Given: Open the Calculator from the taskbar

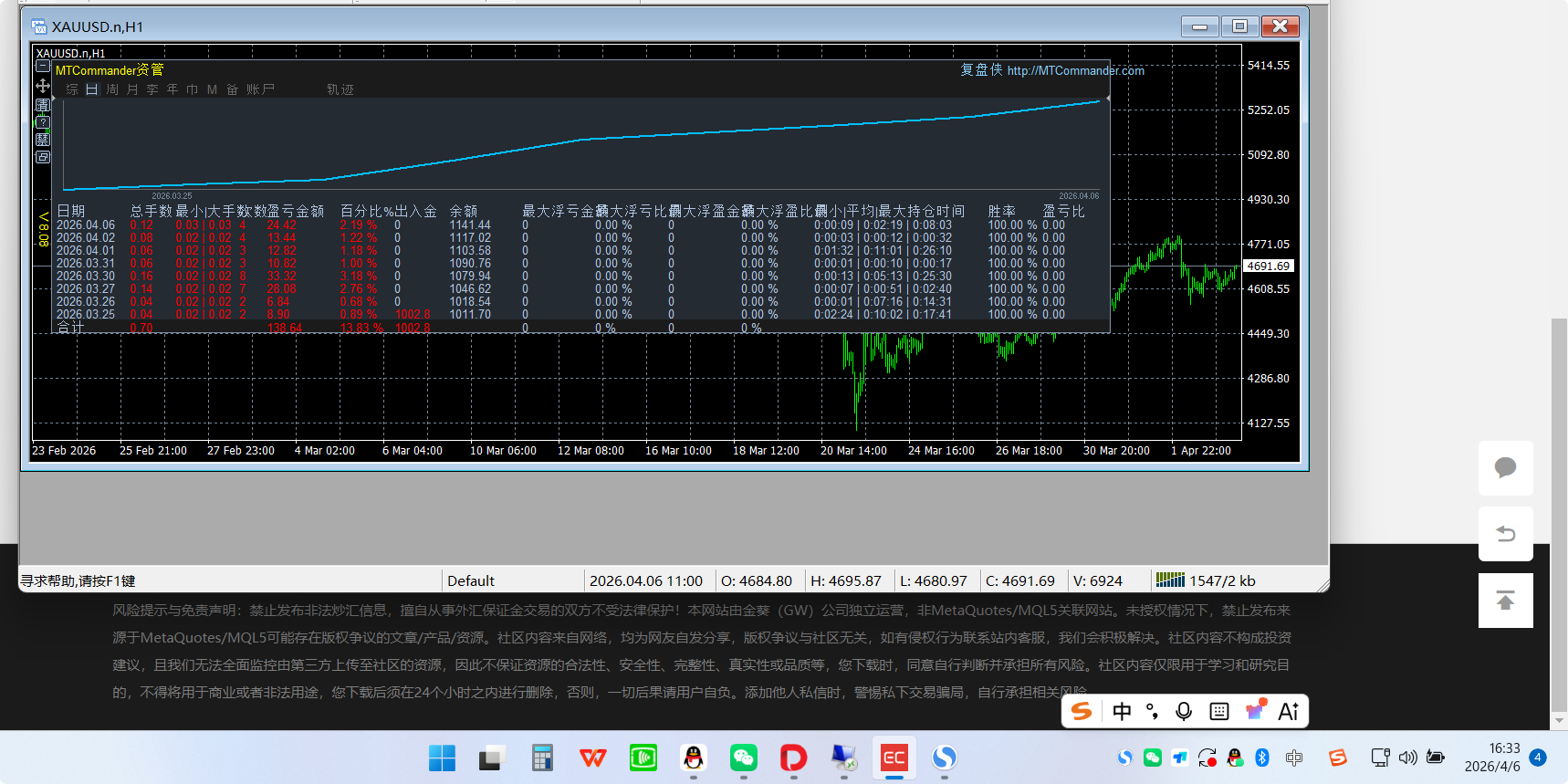Looking at the screenshot, I should tap(542, 758).
